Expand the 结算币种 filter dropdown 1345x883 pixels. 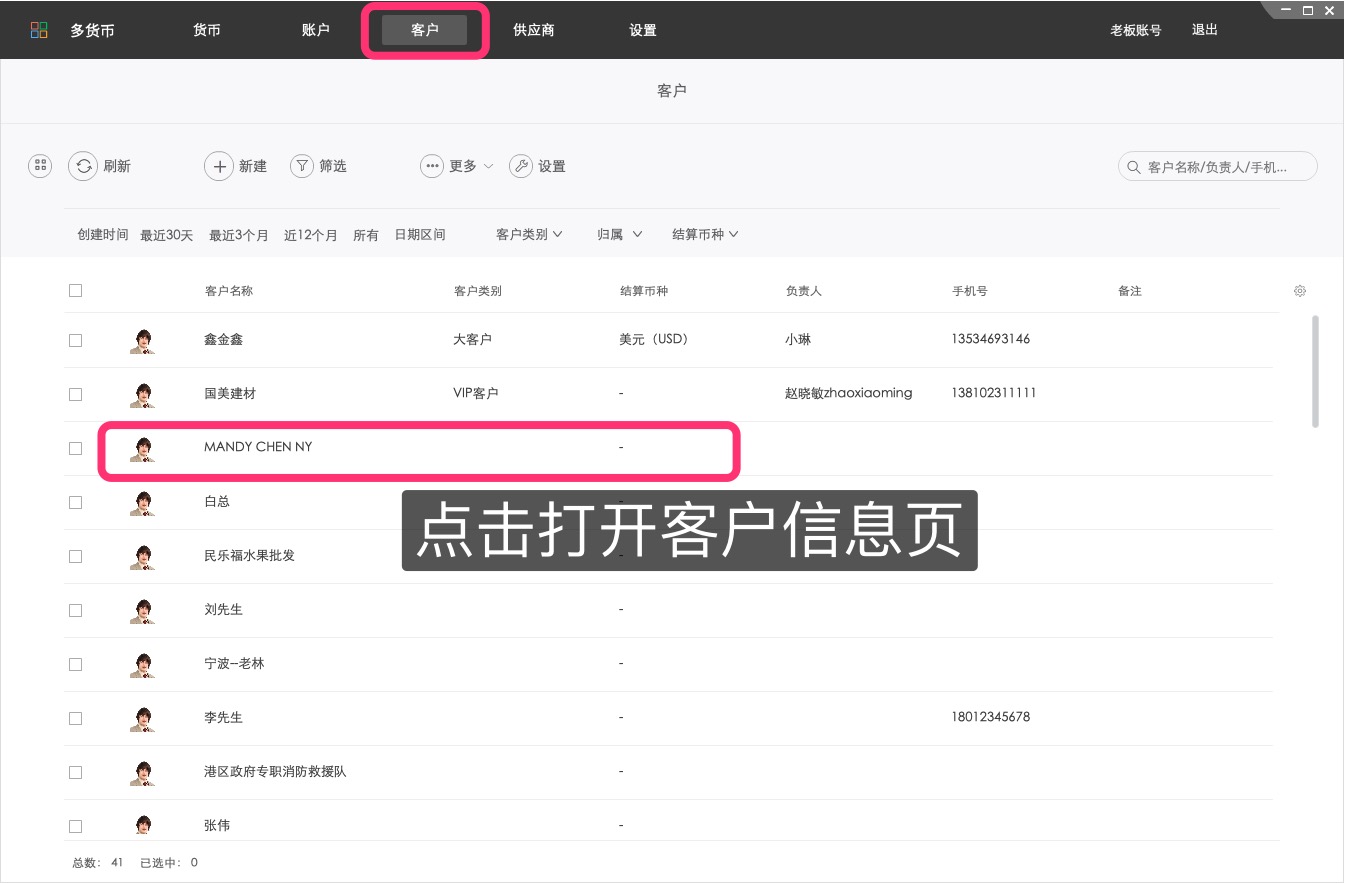click(705, 234)
